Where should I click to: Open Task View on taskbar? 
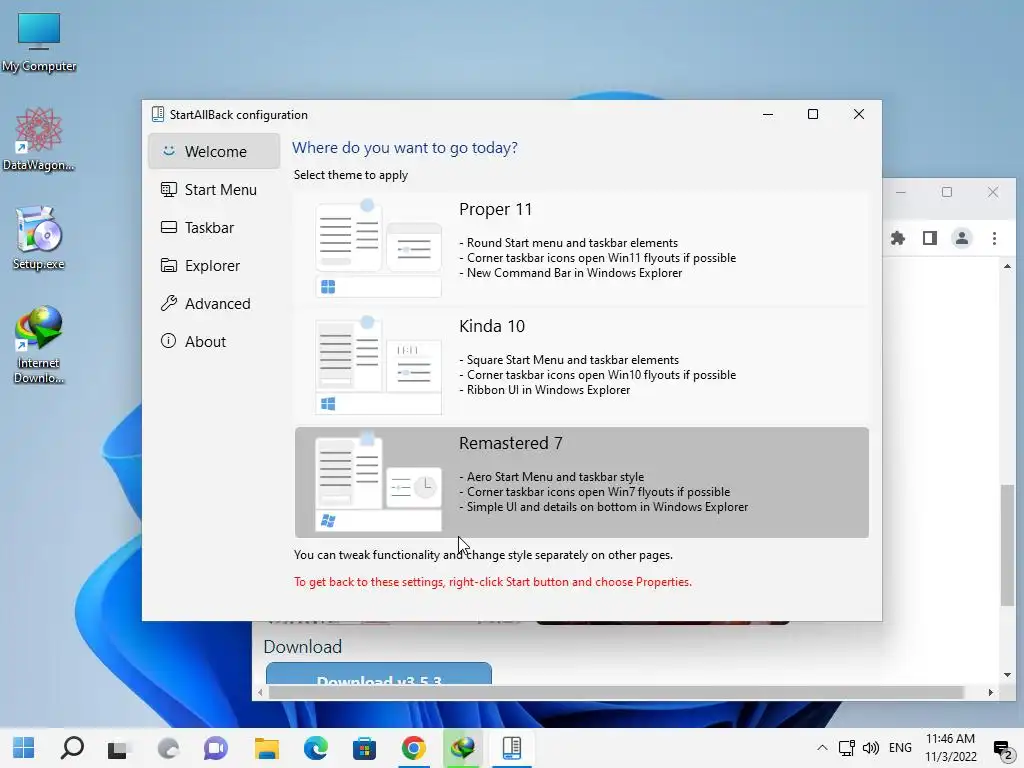pyautogui.click(x=120, y=748)
